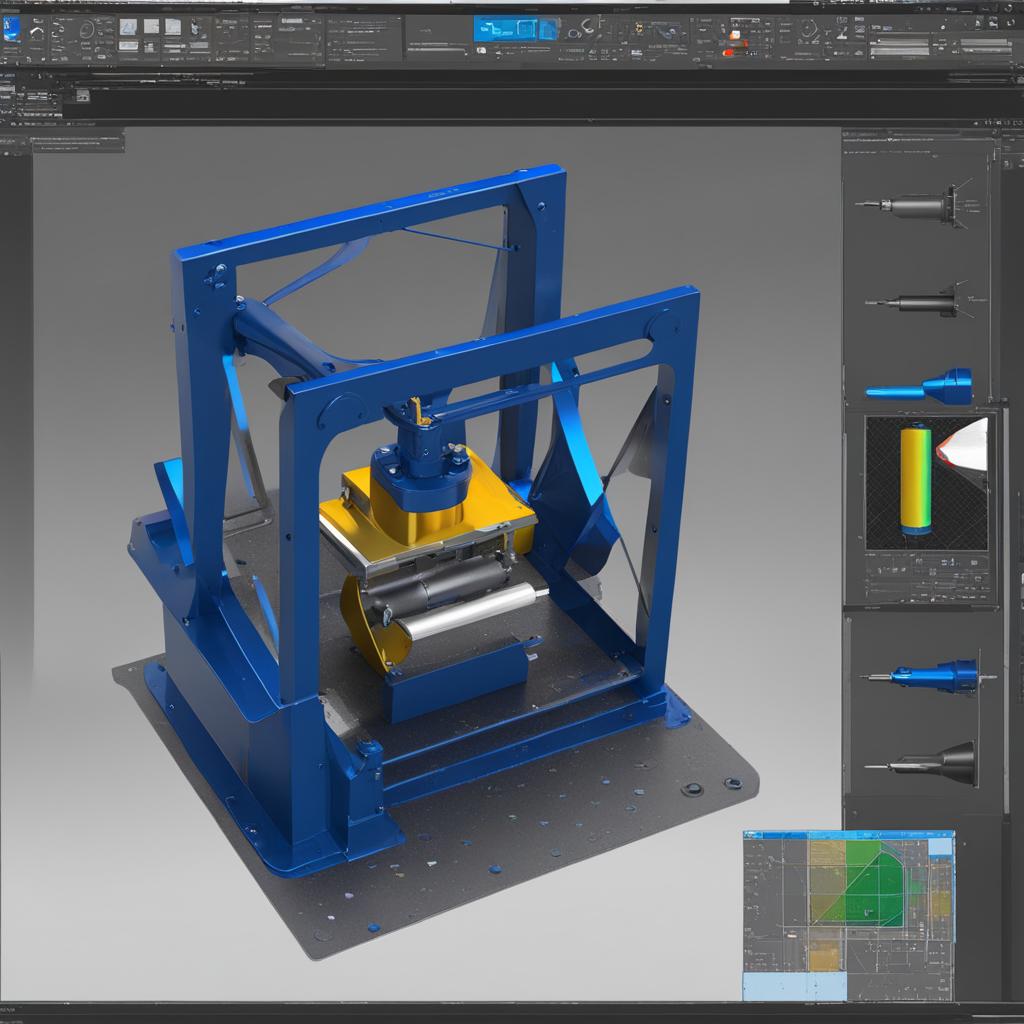Click the yellow gear icon in the ribbon
Image resolution: width=1024 pixels, height=1024 pixels.
point(639,28)
